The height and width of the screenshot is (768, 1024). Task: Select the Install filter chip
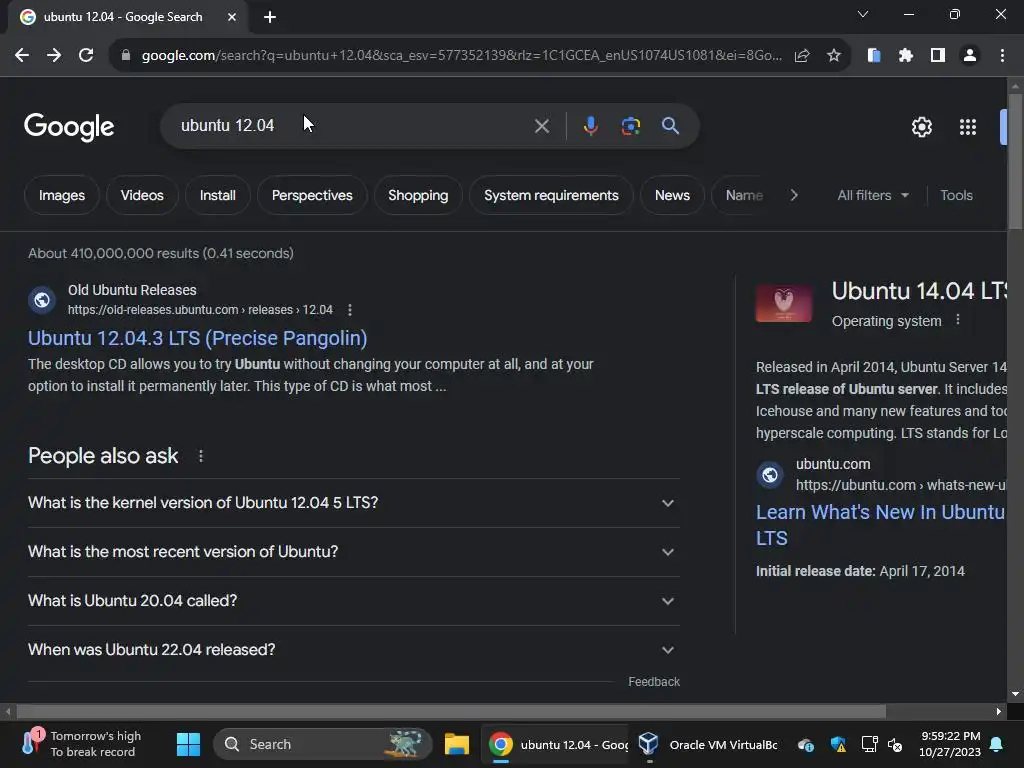217,195
